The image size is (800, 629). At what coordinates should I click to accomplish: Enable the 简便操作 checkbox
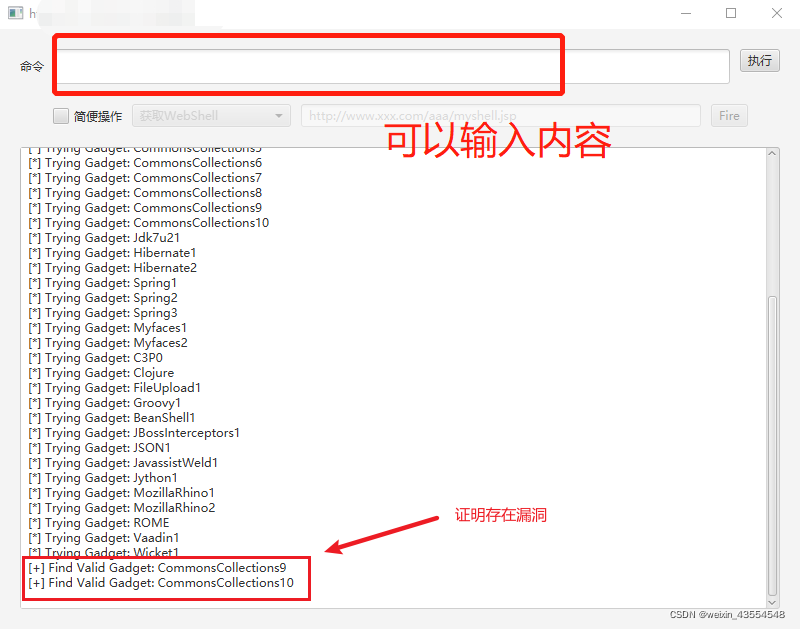(60, 115)
